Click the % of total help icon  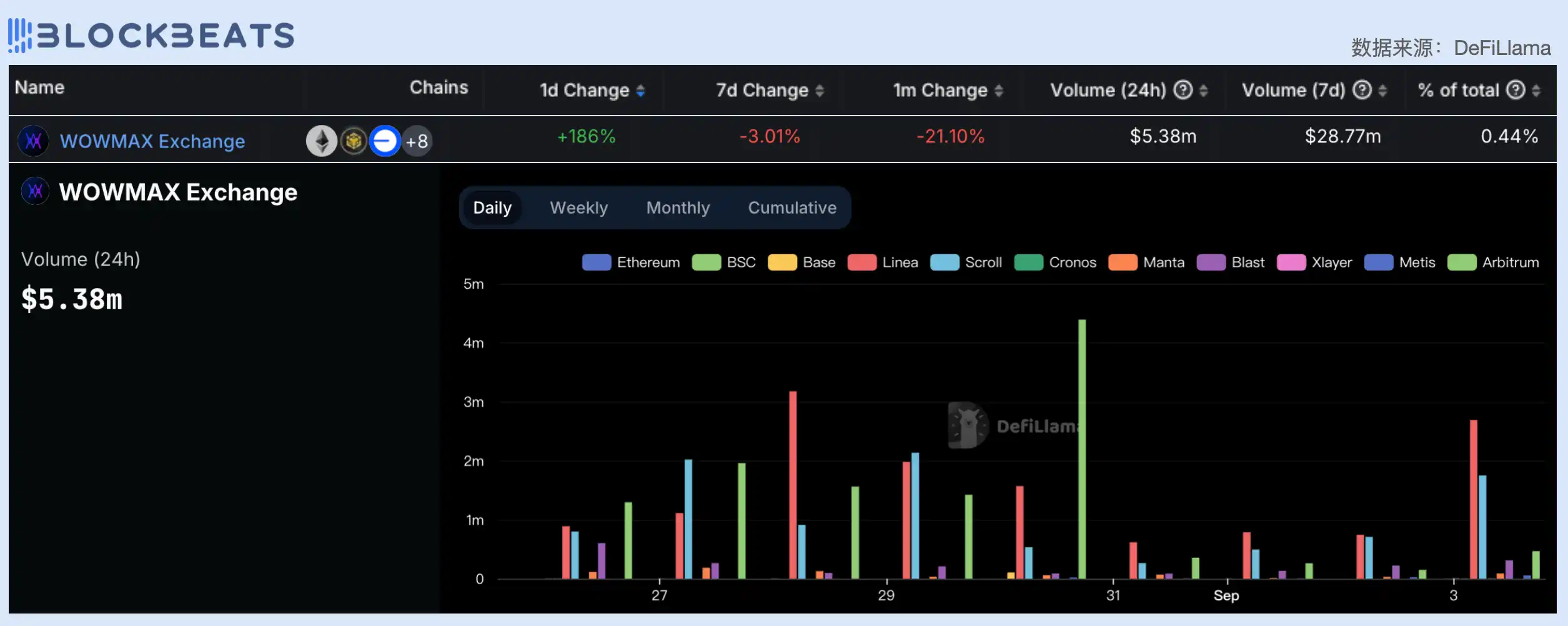[1516, 91]
